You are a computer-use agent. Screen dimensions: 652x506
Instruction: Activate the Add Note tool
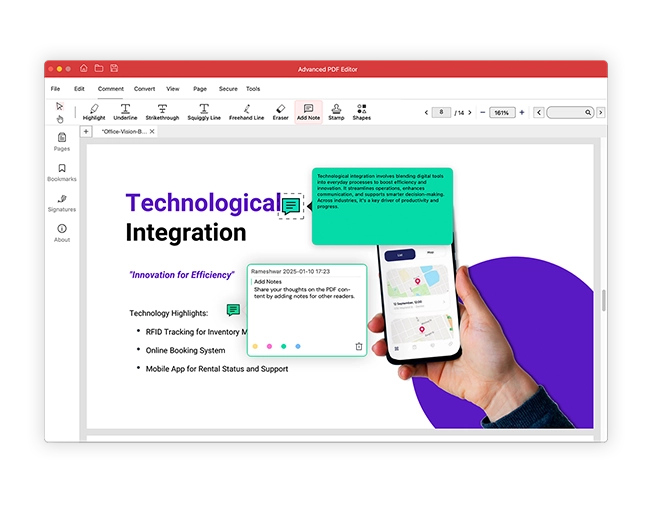[x=309, y=112]
